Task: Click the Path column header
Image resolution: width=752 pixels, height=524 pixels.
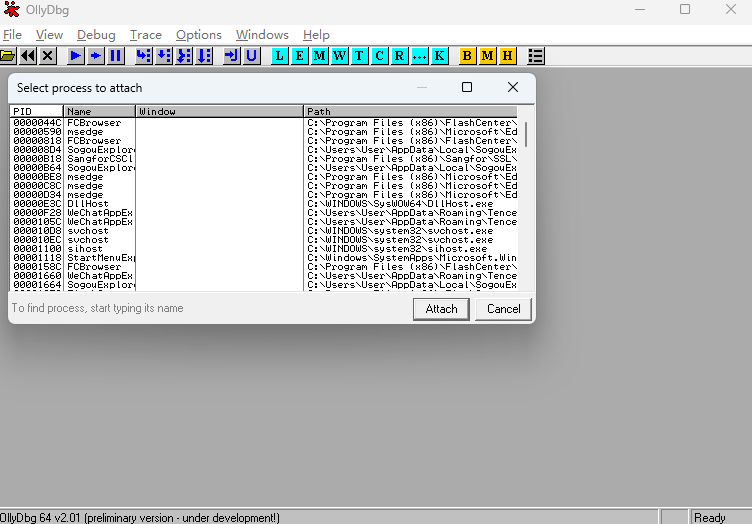Action: [x=411, y=111]
